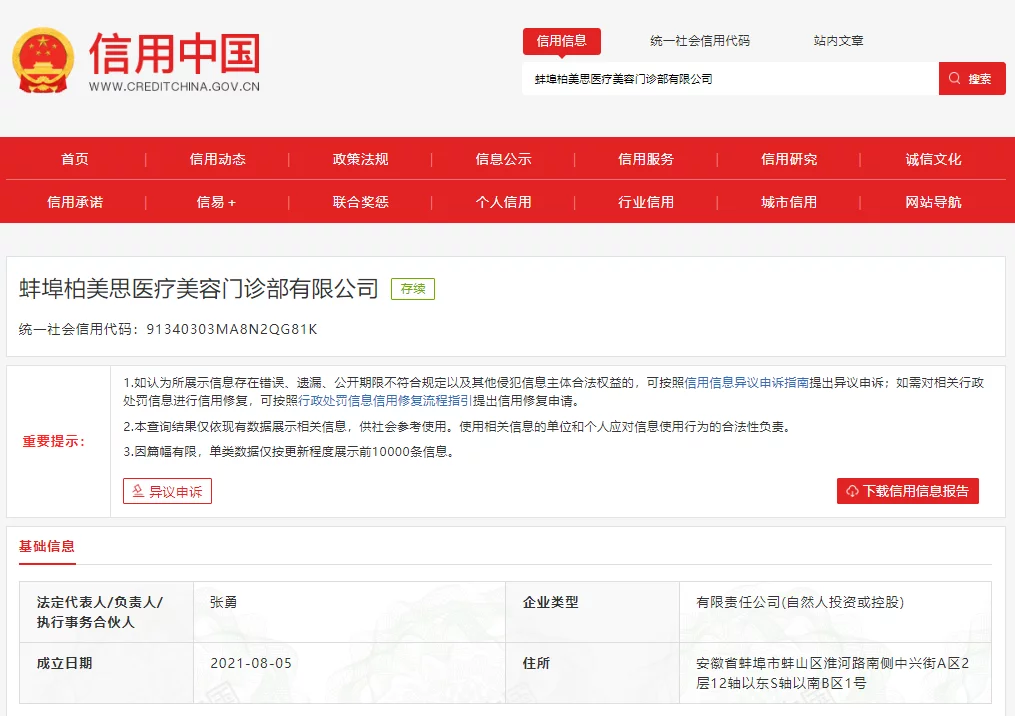Screen dimensions: 1015x716
Task: Click the magnifier icon in search button
Action: (x=954, y=78)
